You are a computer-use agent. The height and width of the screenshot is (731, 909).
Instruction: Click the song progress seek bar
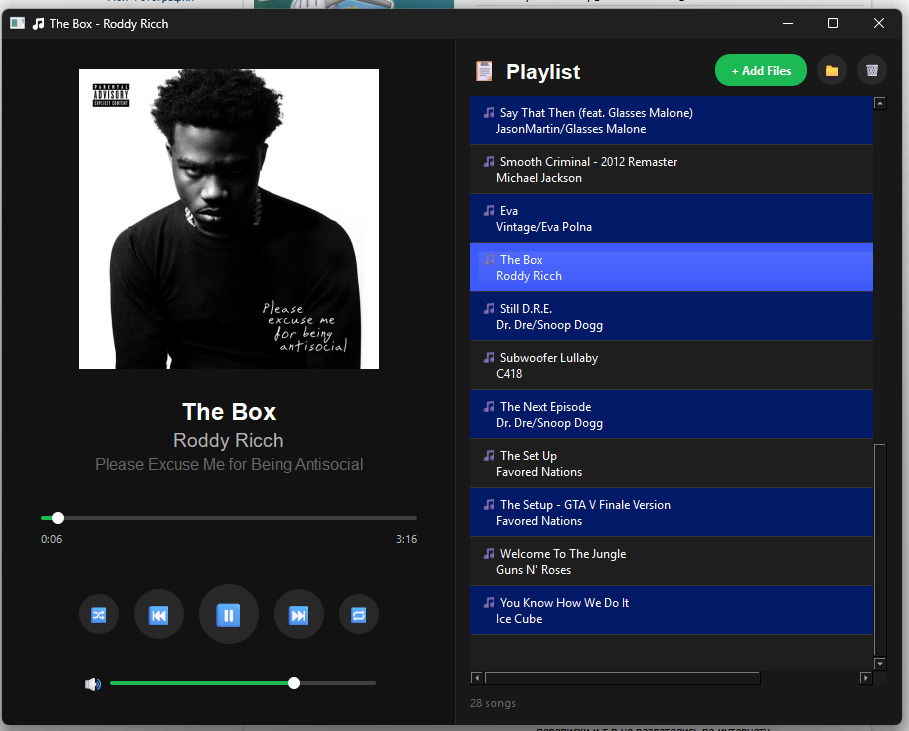(229, 518)
